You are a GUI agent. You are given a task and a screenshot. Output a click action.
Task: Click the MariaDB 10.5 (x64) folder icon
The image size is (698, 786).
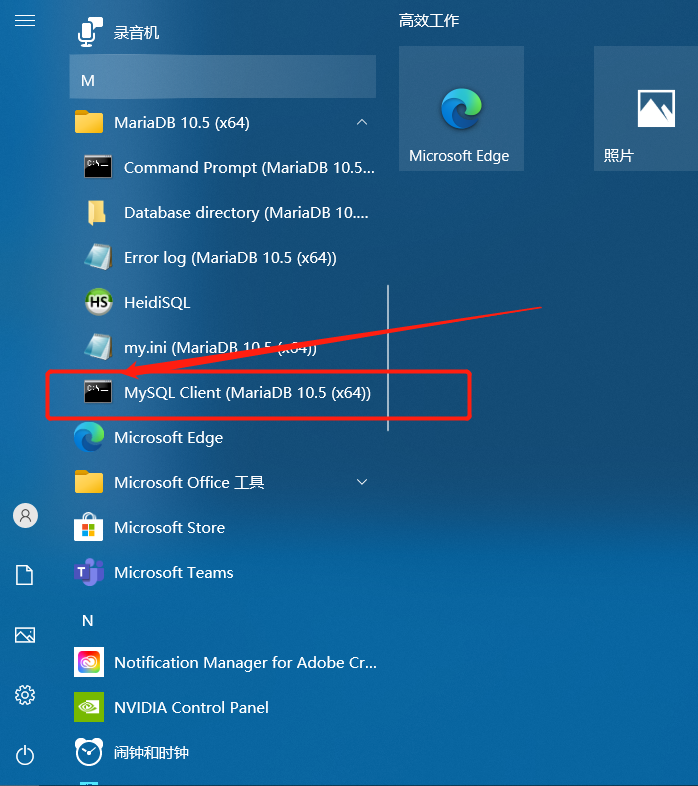coord(89,122)
